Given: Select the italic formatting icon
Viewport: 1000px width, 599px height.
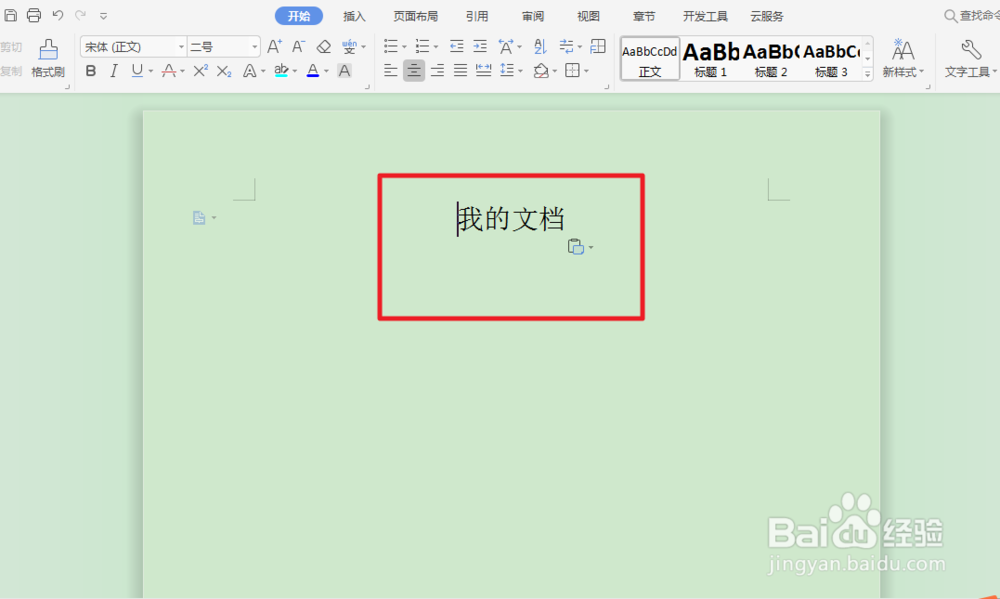Looking at the screenshot, I should click(x=114, y=70).
